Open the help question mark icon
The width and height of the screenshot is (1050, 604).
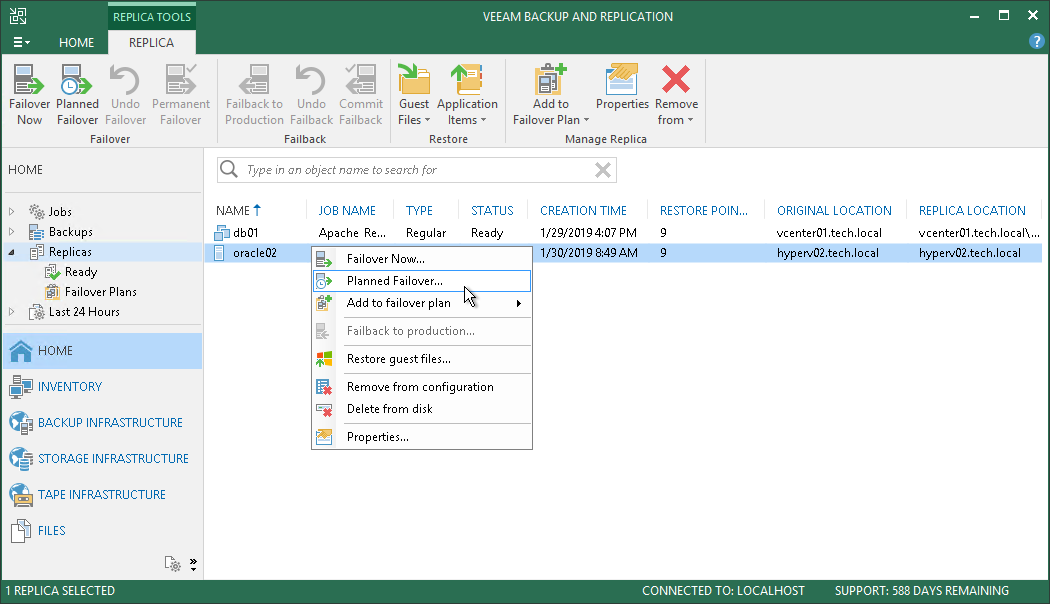coord(1036,42)
